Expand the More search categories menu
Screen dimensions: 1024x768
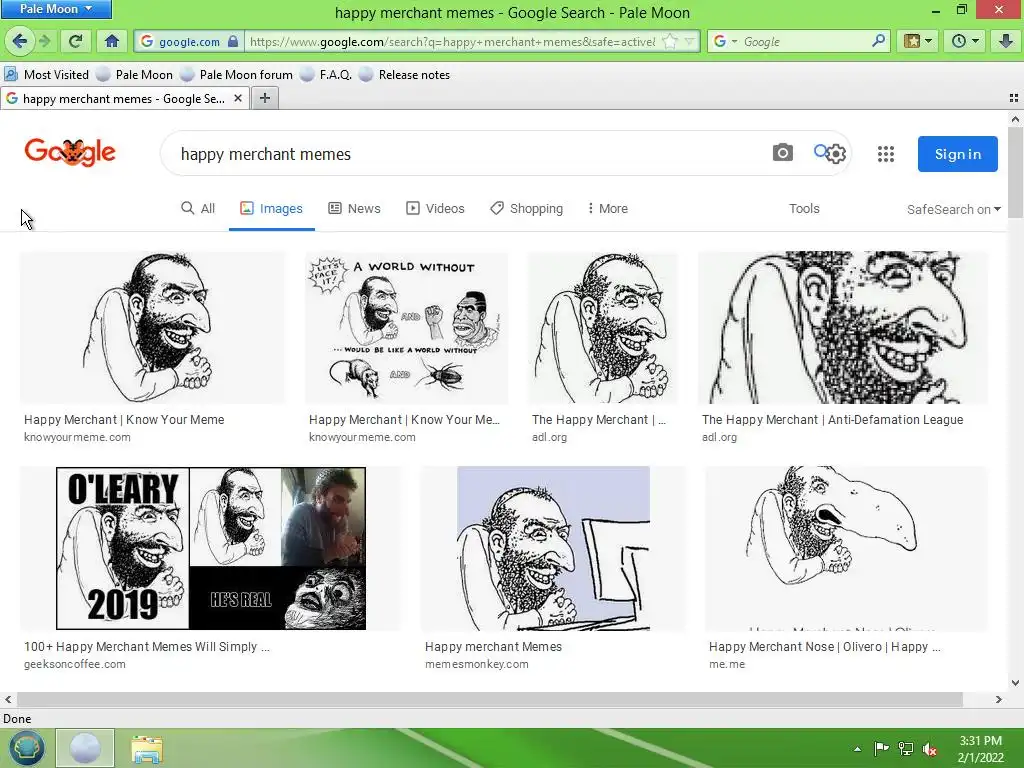point(607,208)
